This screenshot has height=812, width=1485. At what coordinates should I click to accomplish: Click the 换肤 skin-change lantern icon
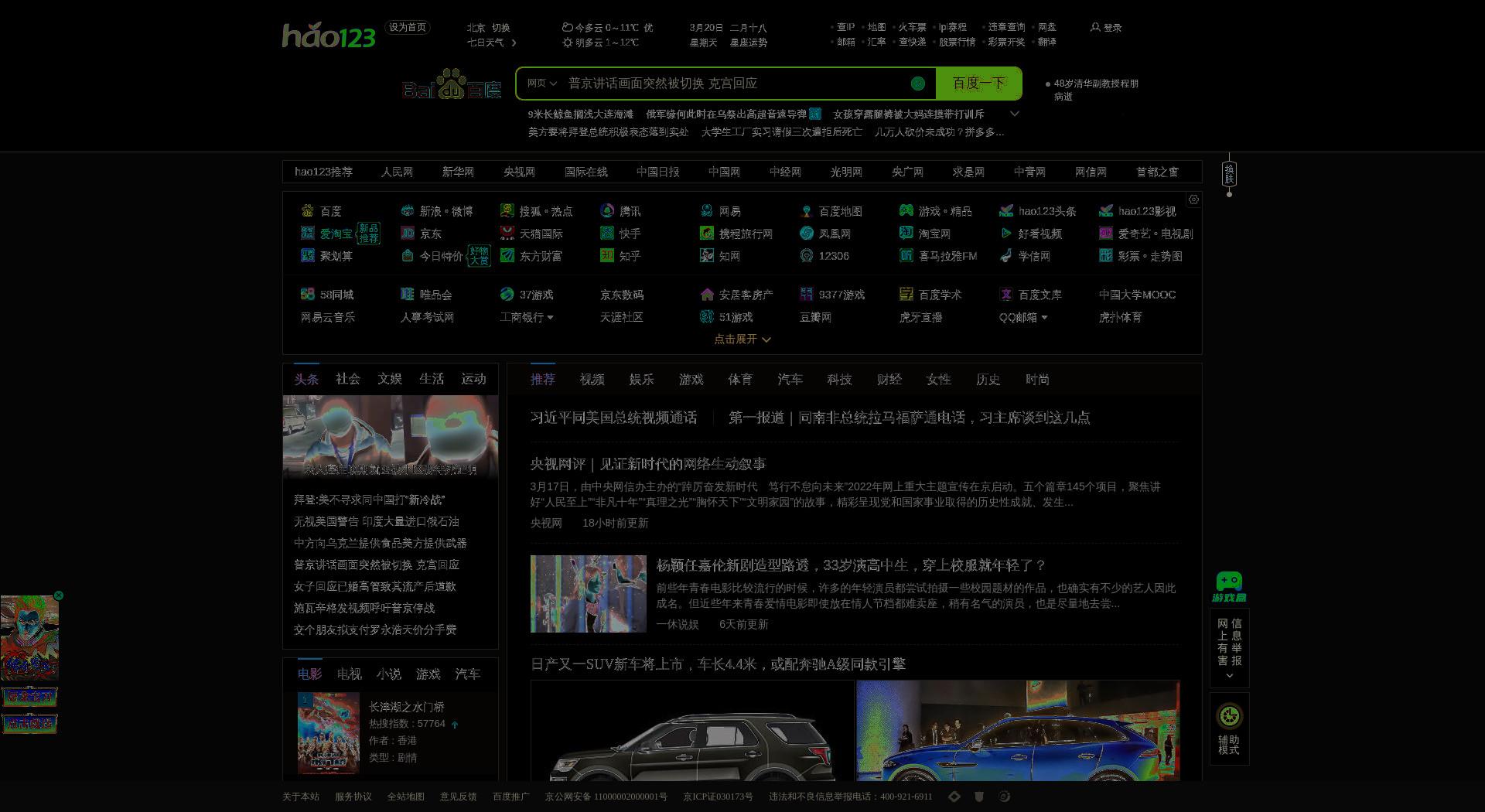pos(1229,174)
